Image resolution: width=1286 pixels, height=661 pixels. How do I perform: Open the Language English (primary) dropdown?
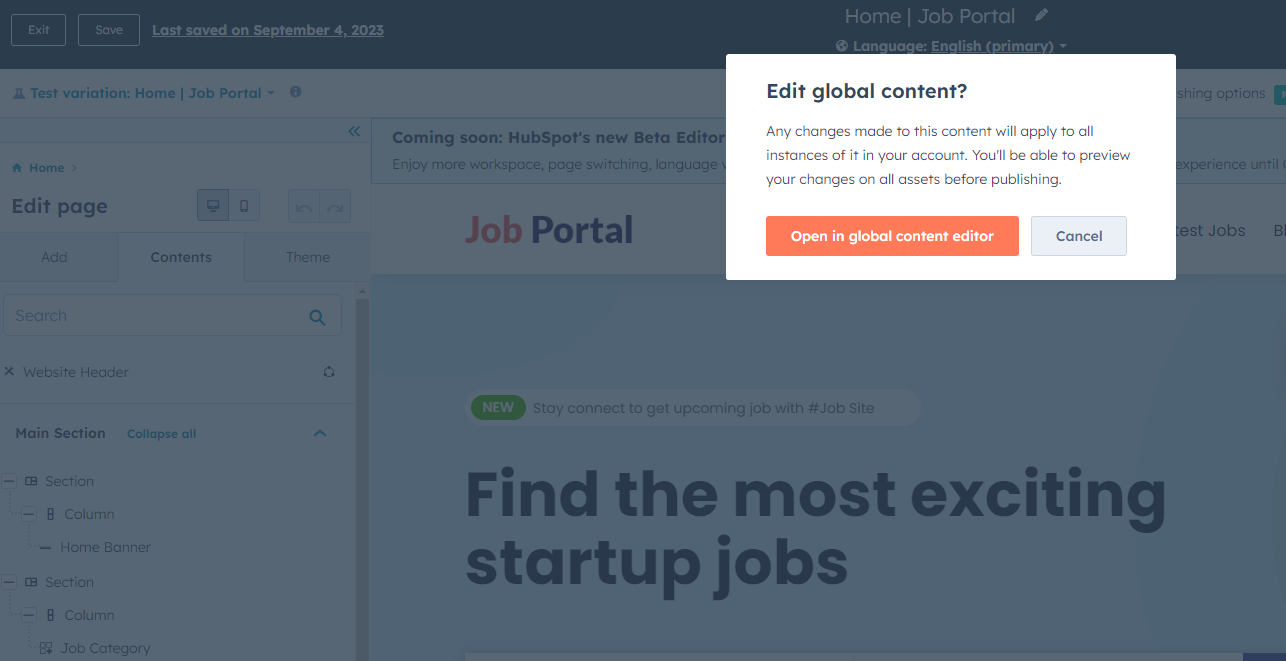click(x=951, y=46)
